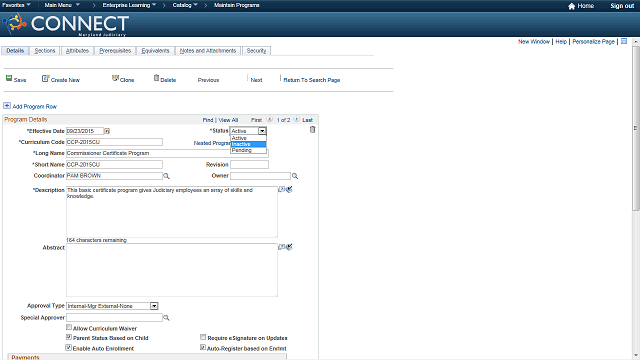The width and height of the screenshot is (640, 360).
Task: Switch to the Details tab
Action: click(x=15, y=51)
